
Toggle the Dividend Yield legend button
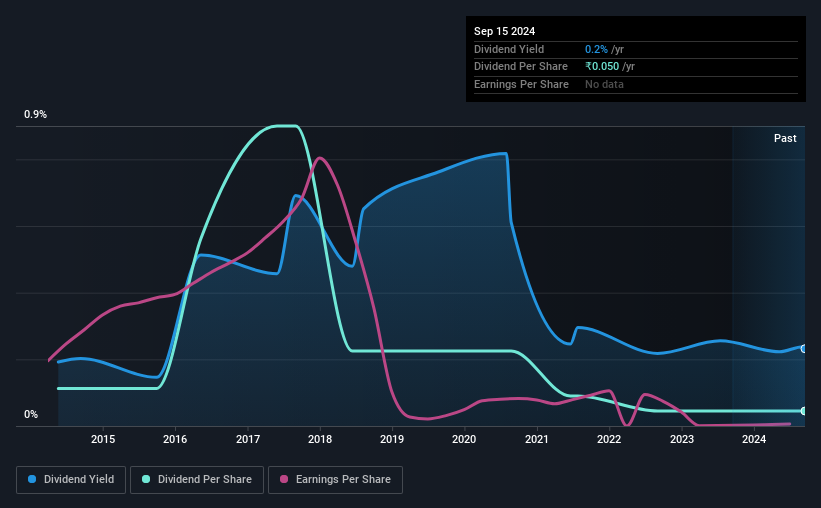71,480
